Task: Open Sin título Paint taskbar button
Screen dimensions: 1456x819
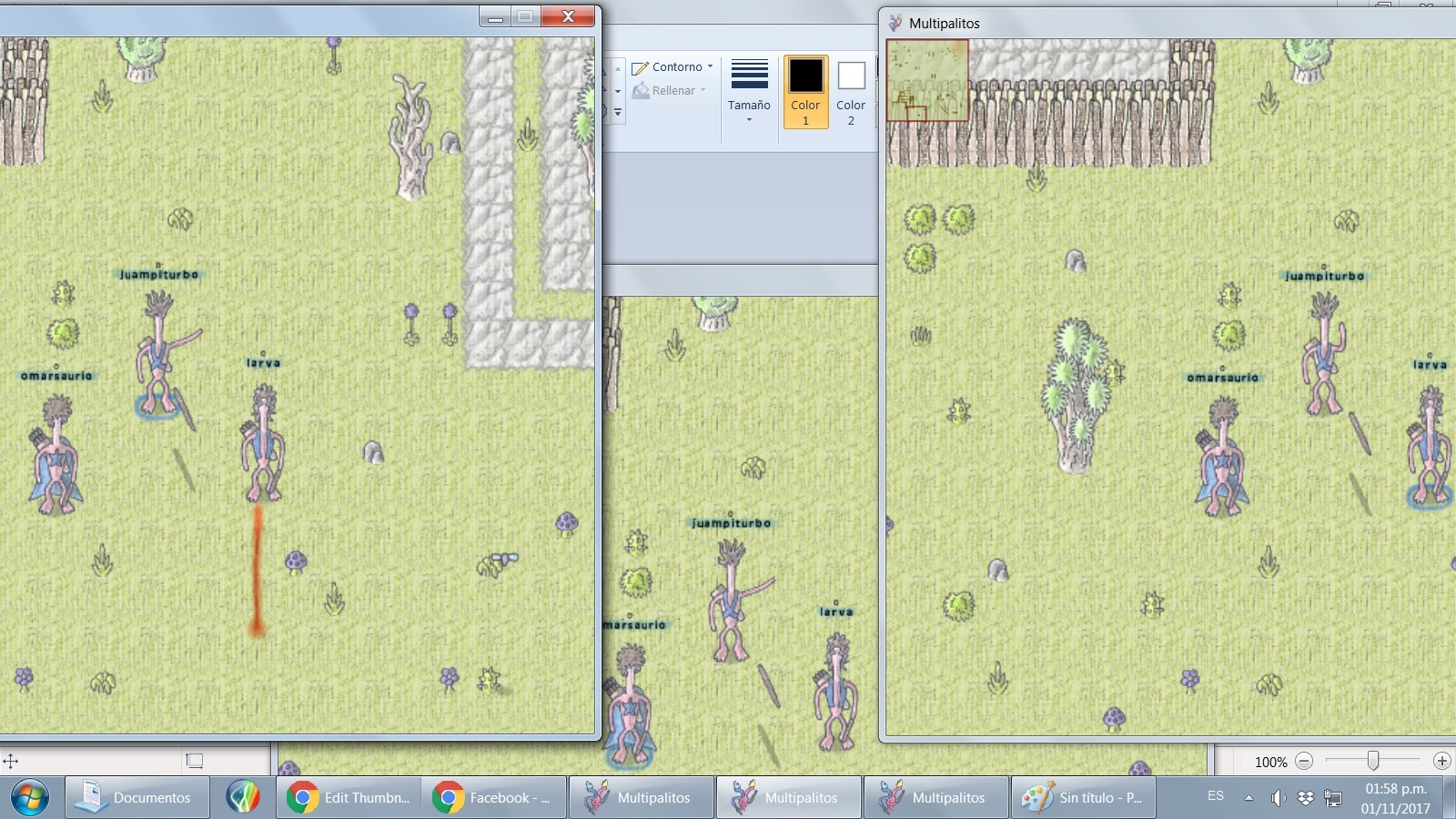Action: (1083, 797)
